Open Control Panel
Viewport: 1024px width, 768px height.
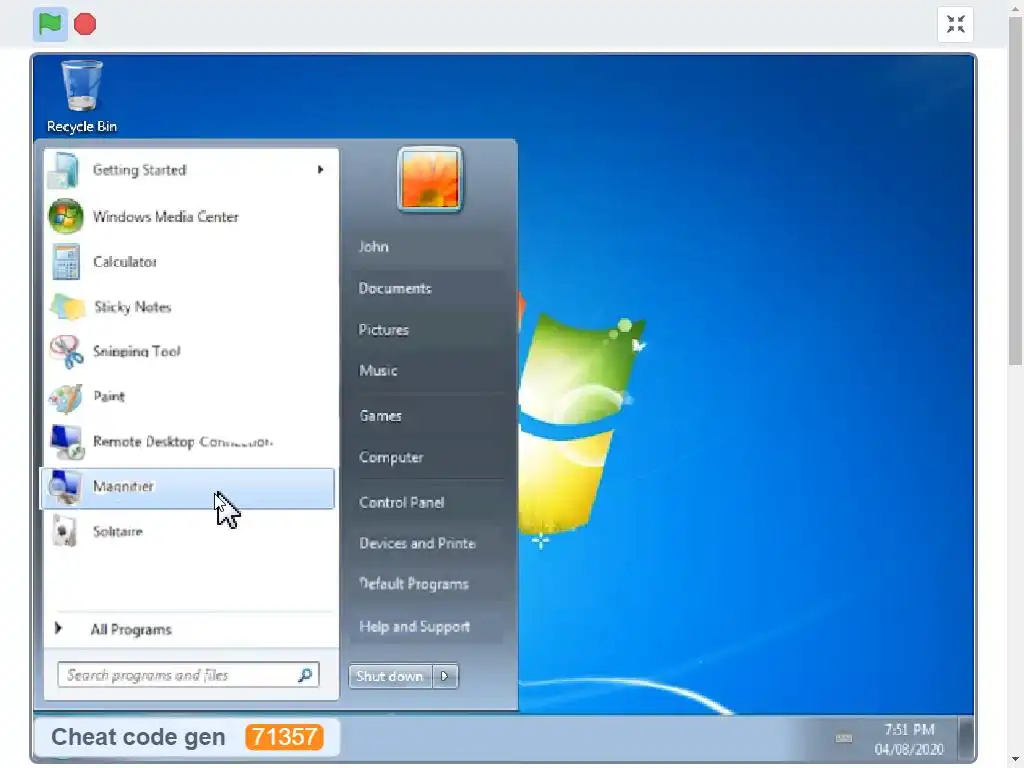click(x=402, y=503)
